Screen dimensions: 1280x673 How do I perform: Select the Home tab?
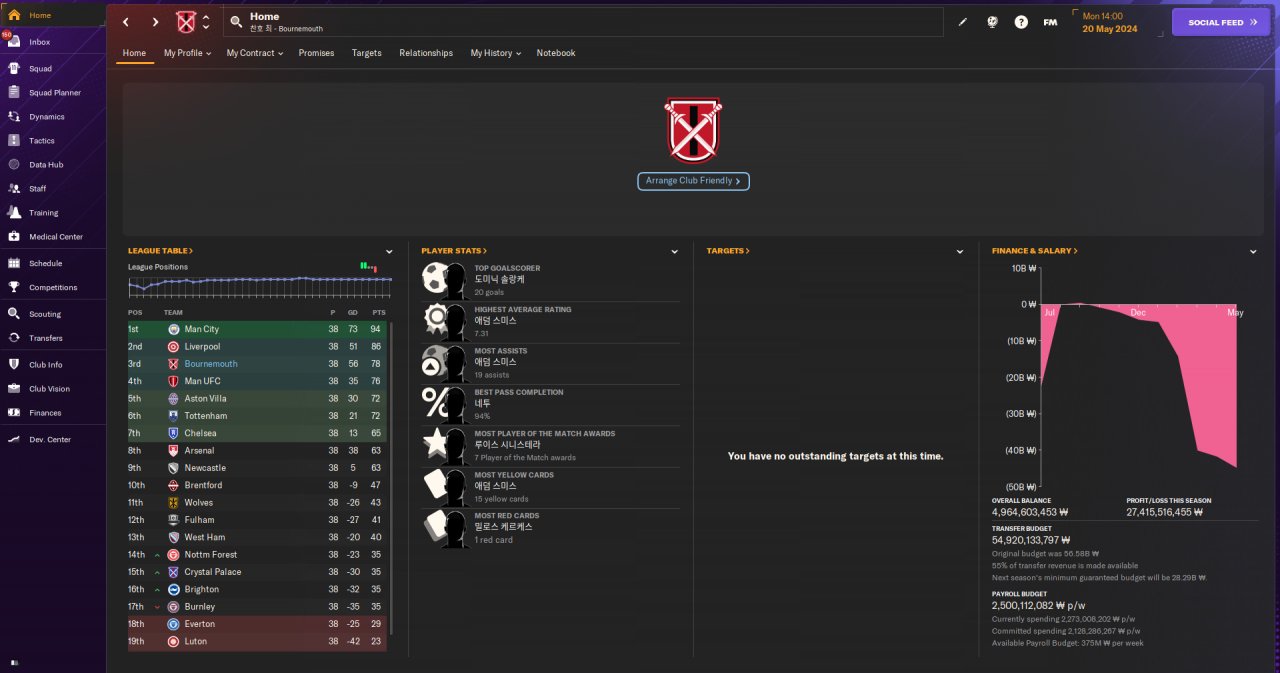click(x=134, y=53)
